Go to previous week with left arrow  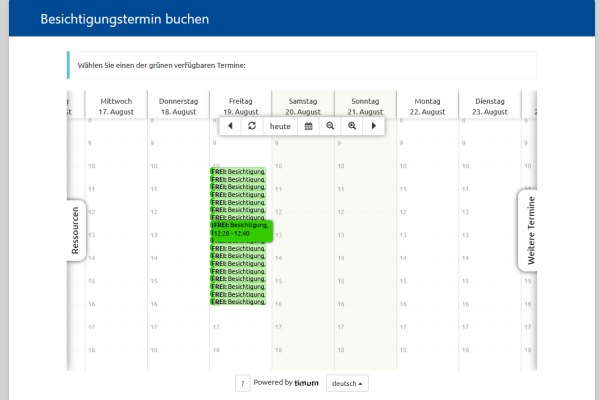pos(230,126)
